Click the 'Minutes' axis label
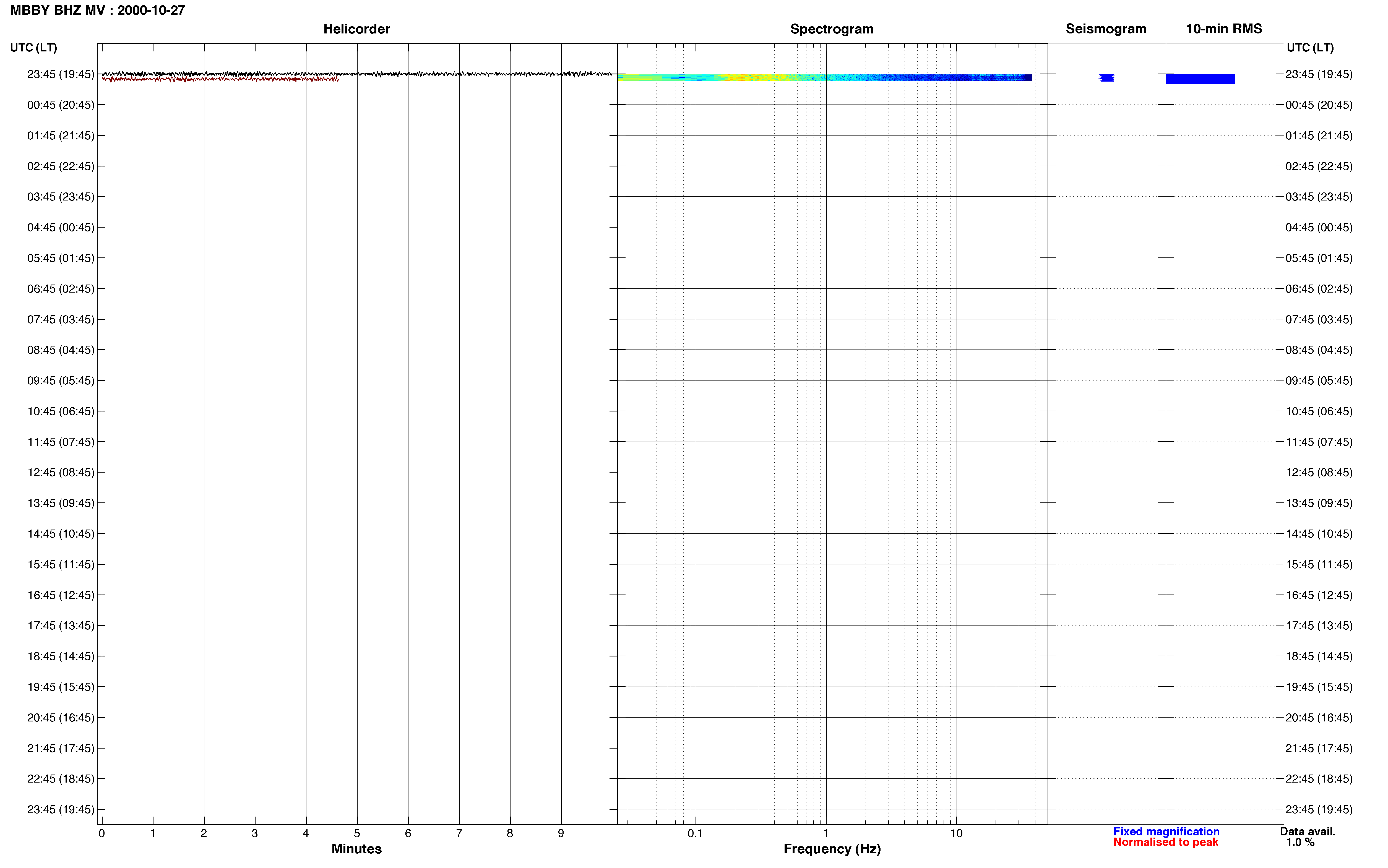 point(356,849)
